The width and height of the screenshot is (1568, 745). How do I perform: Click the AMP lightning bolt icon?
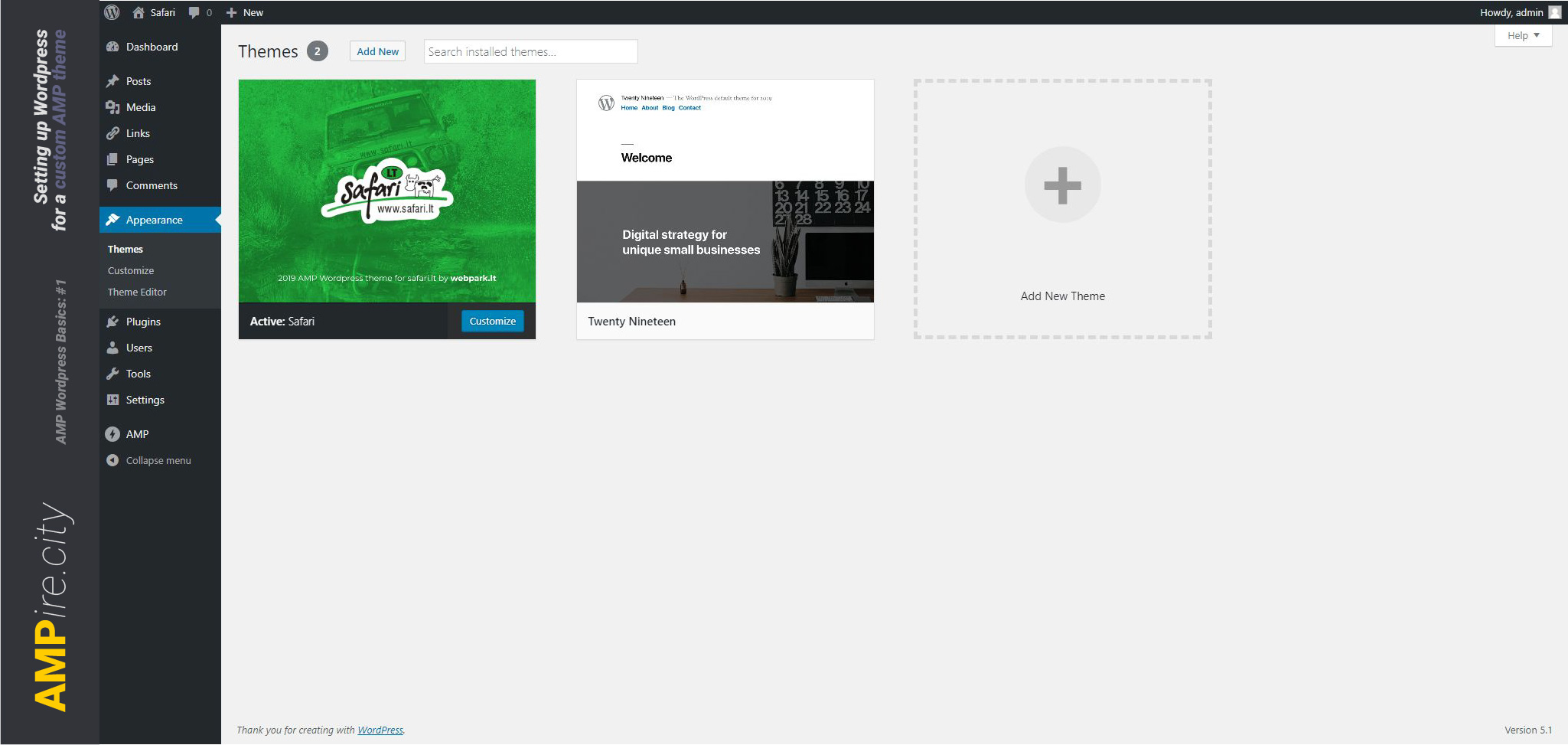pyautogui.click(x=112, y=434)
